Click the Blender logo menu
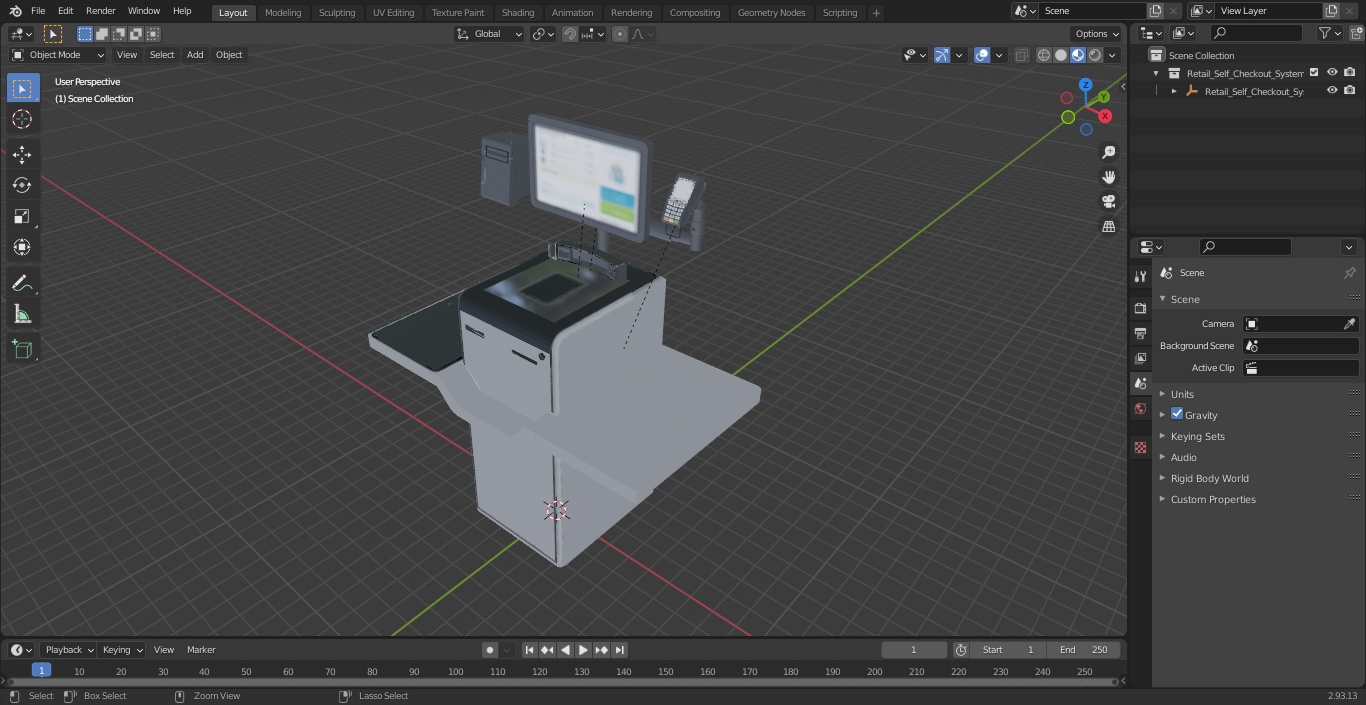The height and width of the screenshot is (705, 1366). coord(15,11)
